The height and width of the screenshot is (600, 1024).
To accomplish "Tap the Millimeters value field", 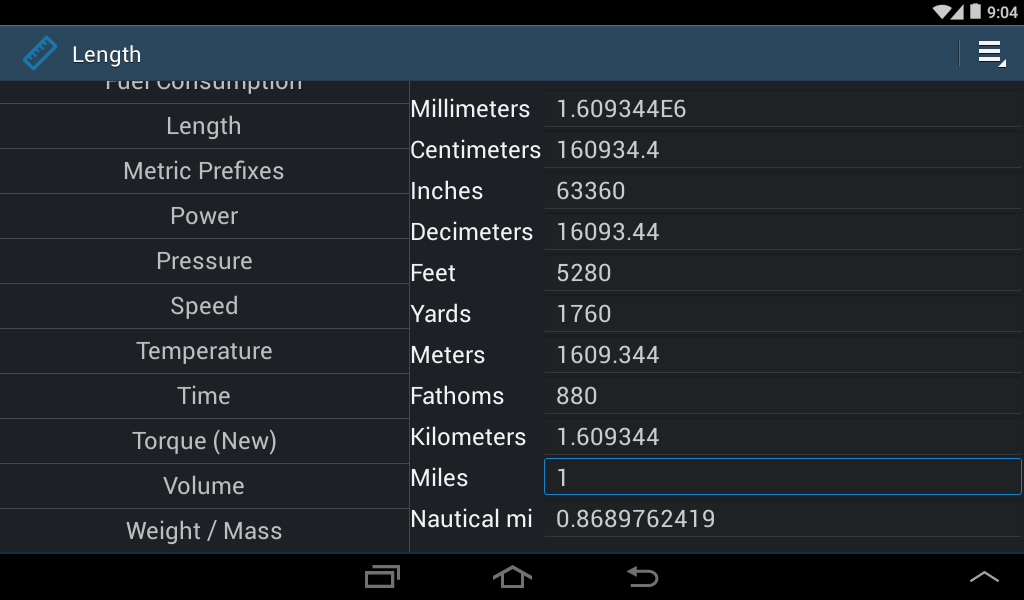I will point(782,108).
